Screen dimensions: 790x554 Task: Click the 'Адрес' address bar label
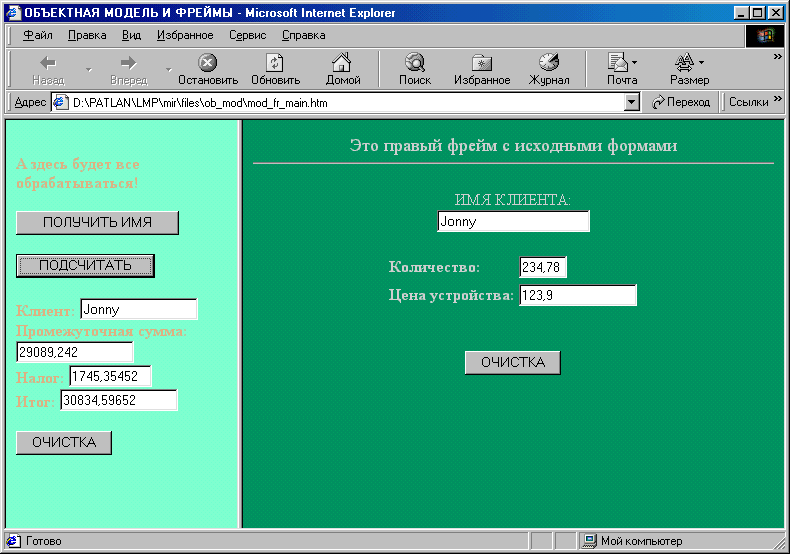point(30,102)
